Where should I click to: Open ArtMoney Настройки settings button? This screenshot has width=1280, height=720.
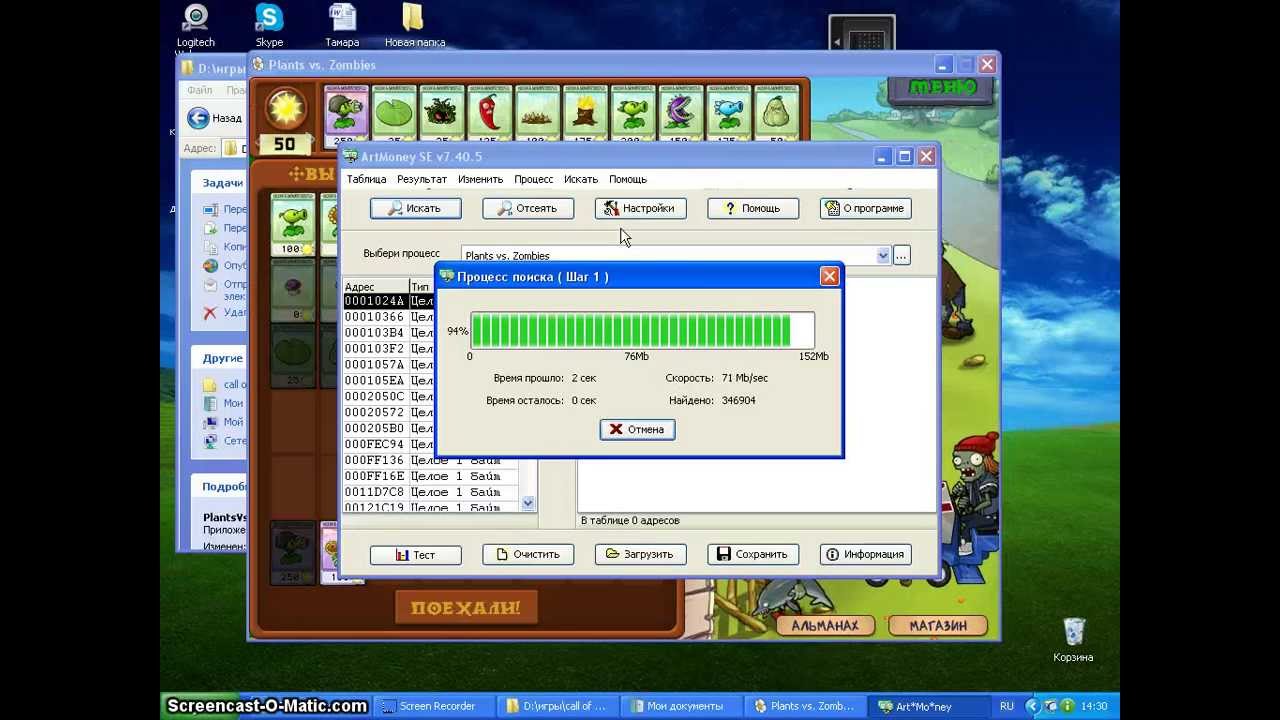tap(640, 208)
